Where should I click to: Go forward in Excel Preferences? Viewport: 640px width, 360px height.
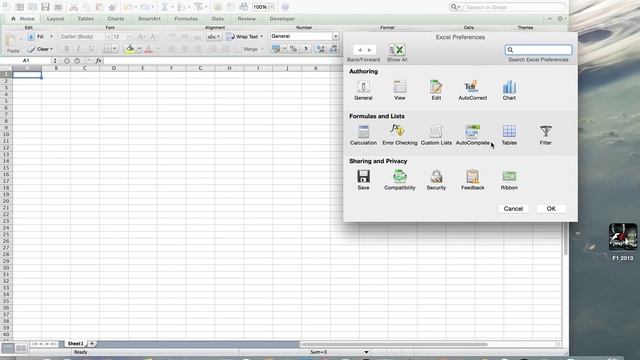click(369, 50)
